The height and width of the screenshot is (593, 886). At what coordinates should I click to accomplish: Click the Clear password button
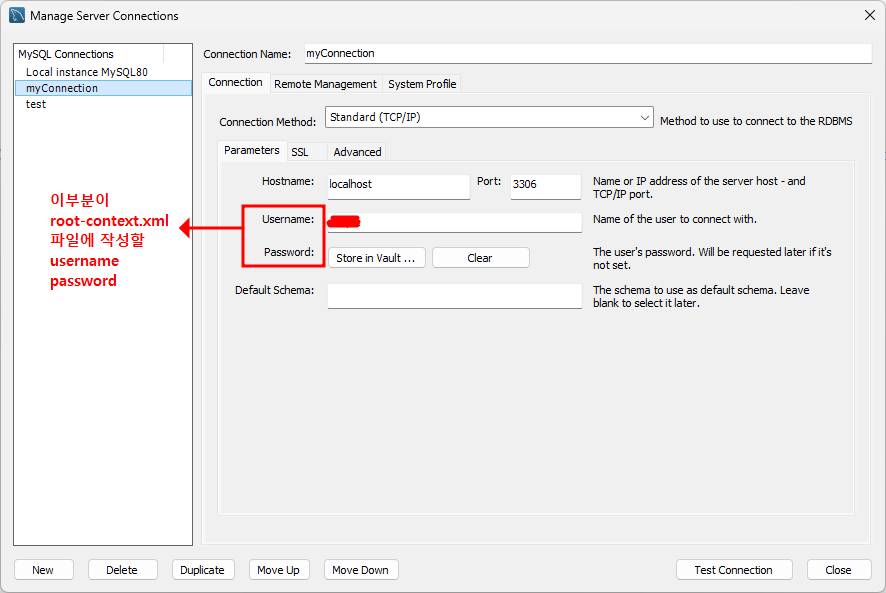tap(480, 258)
